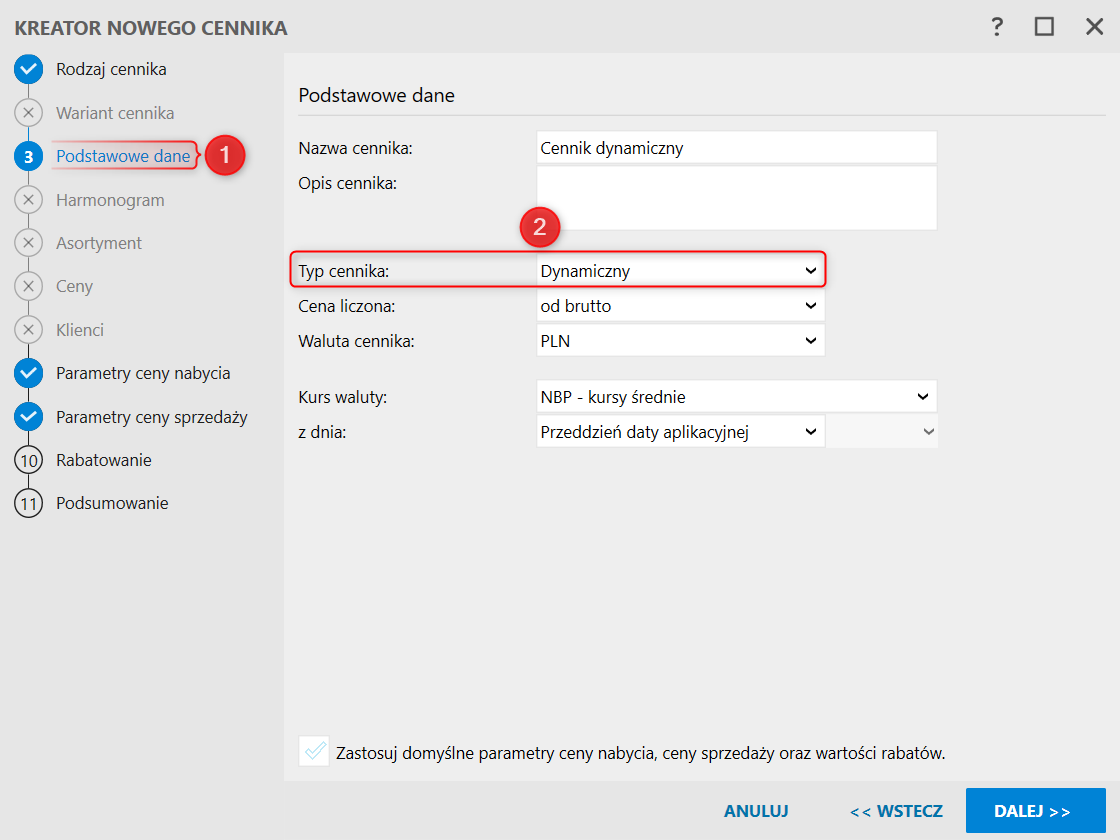Toggle the default parameters checkbox
Viewport: 1120px width, 840px height.
(x=314, y=751)
